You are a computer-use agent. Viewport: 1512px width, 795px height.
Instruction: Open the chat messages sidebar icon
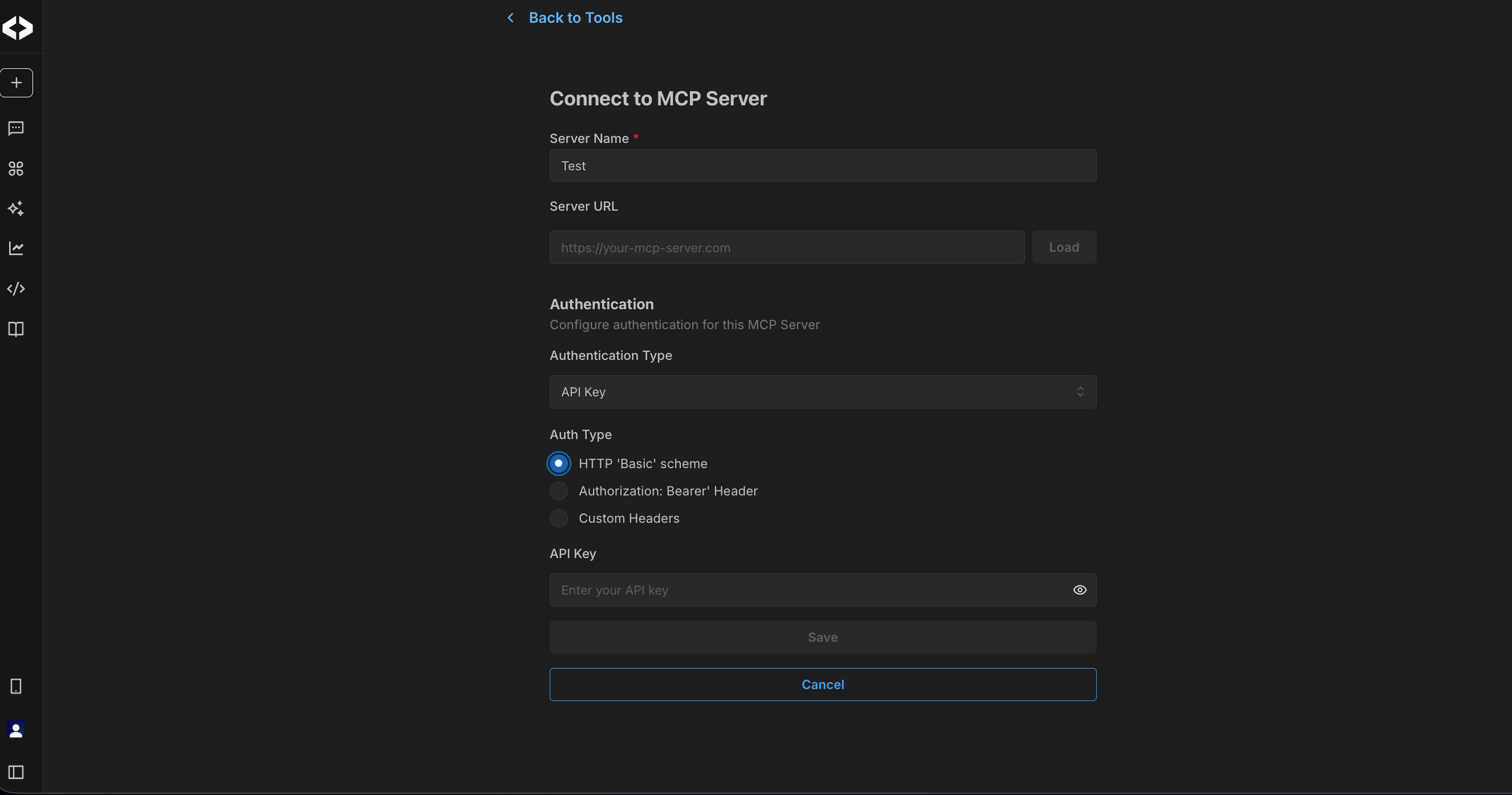[16, 128]
